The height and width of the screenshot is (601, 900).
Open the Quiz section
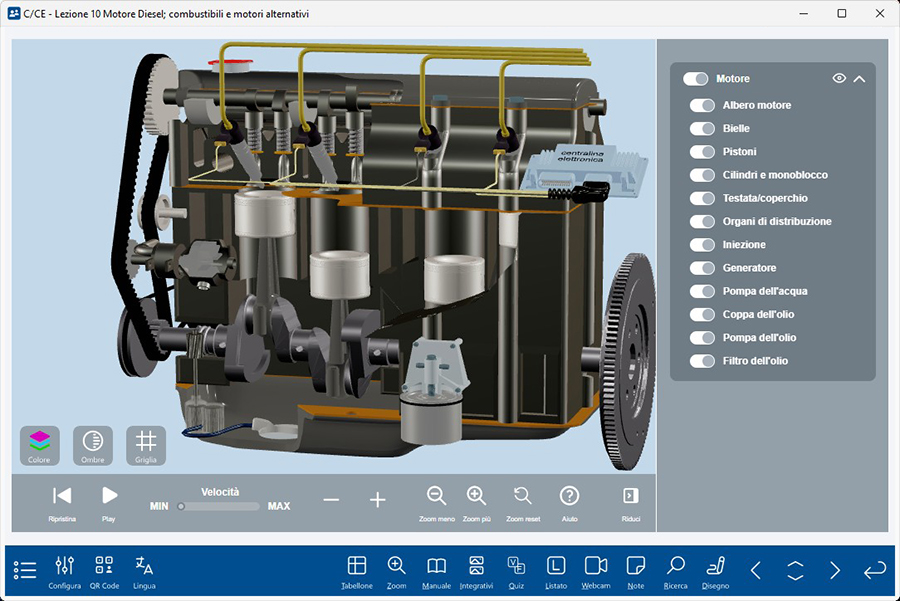(516, 566)
